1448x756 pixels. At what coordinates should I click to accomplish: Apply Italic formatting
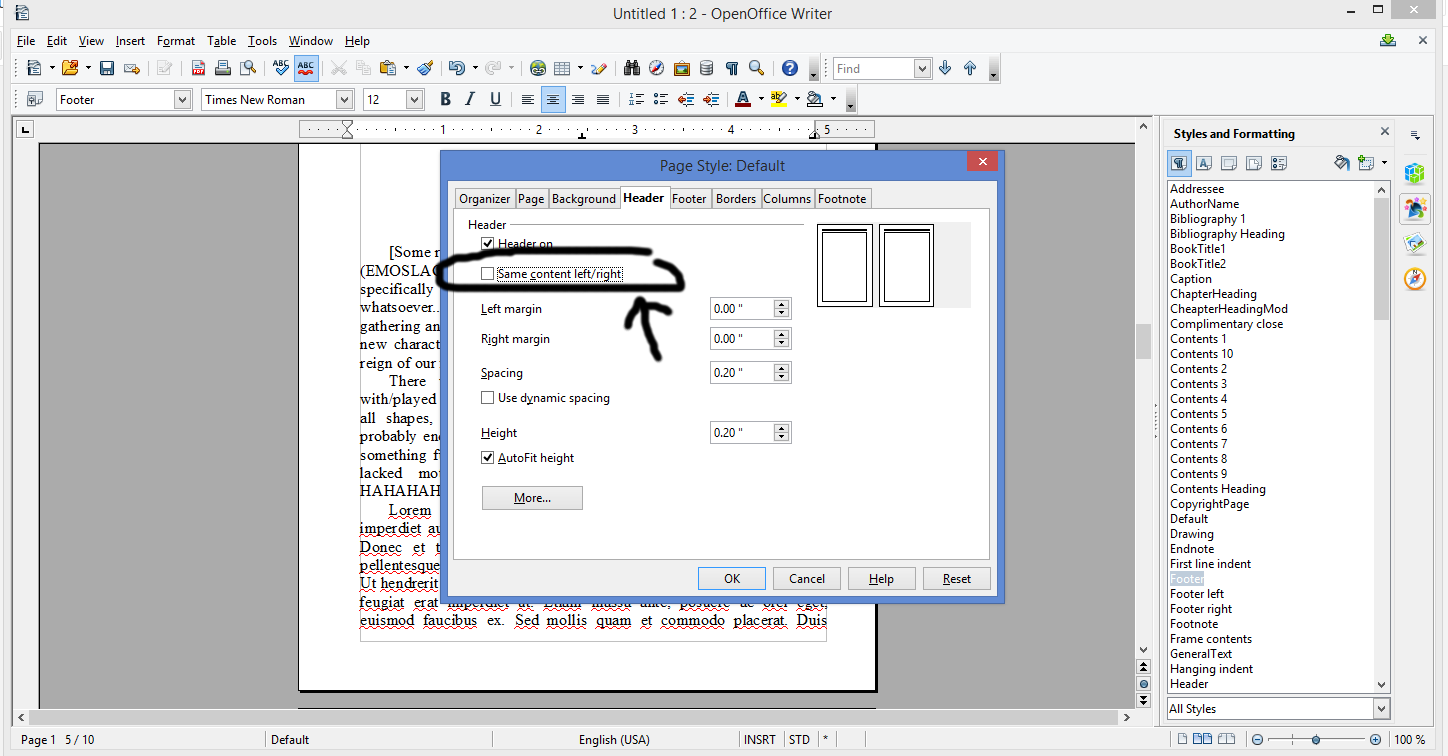pyautogui.click(x=470, y=99)
